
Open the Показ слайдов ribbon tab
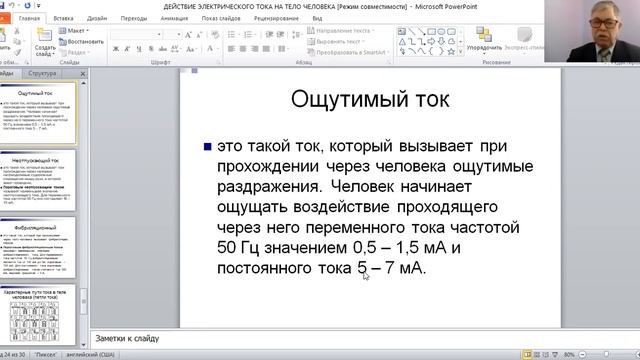coord(221,18)
